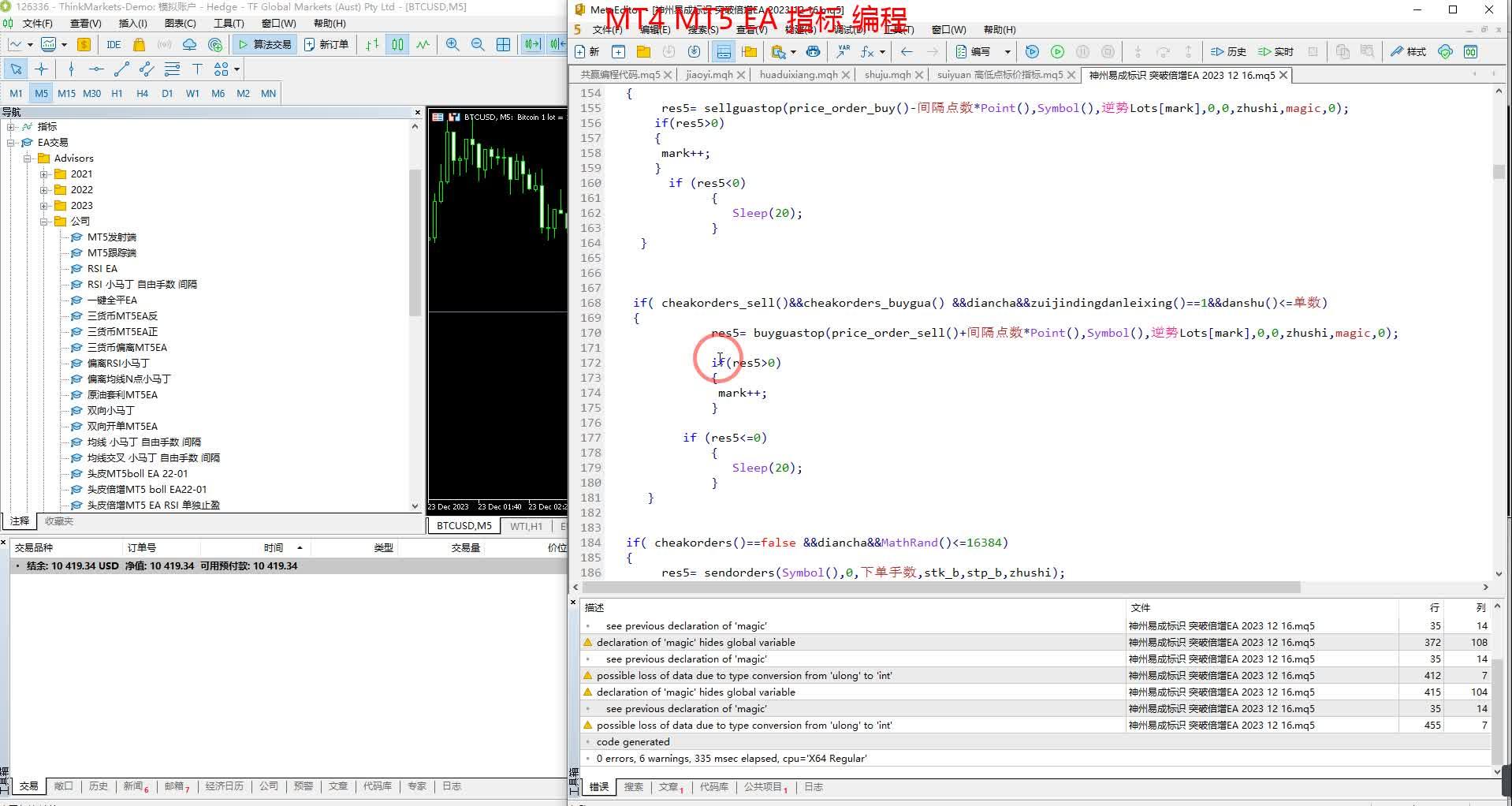Select the crosshair cursor tool

point(42,69)
